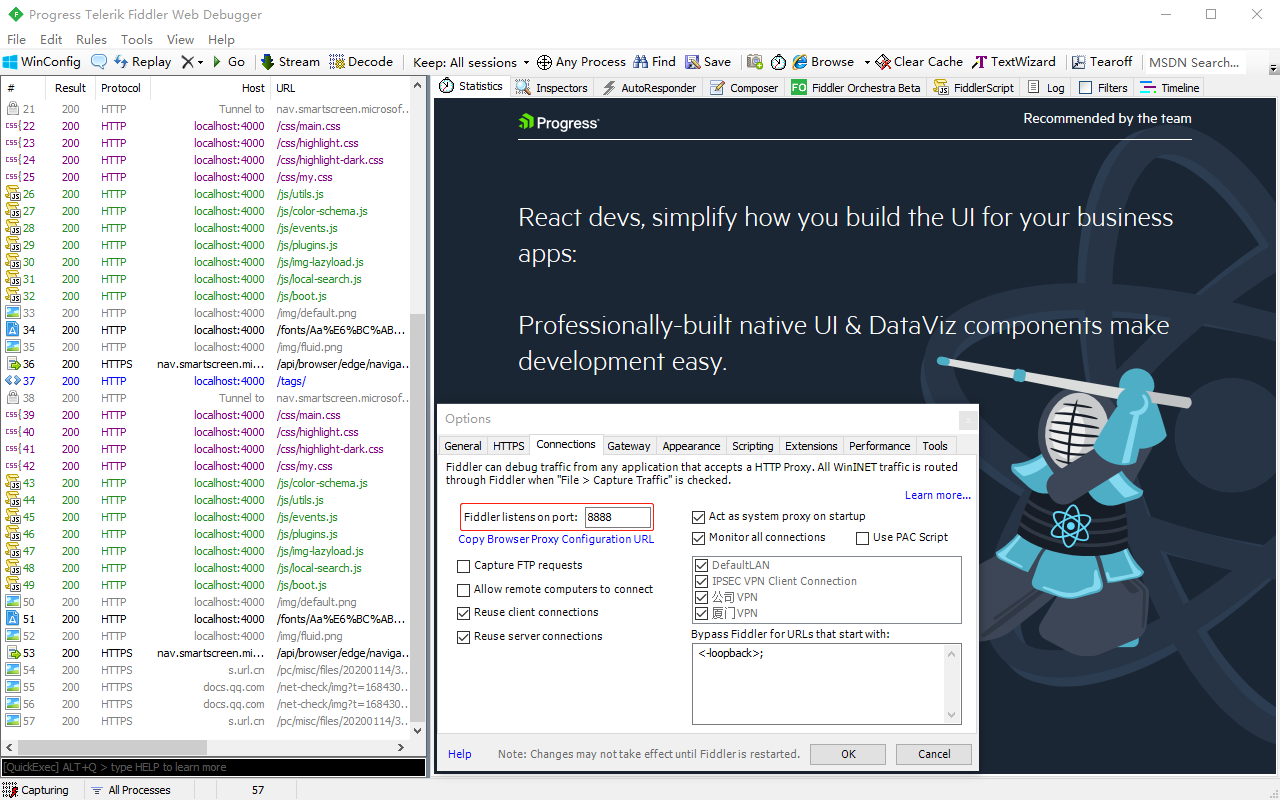Switch to the Inspectors tab
The width and height of the screenshot is (1280, 800).
click(x=553, y=88)
